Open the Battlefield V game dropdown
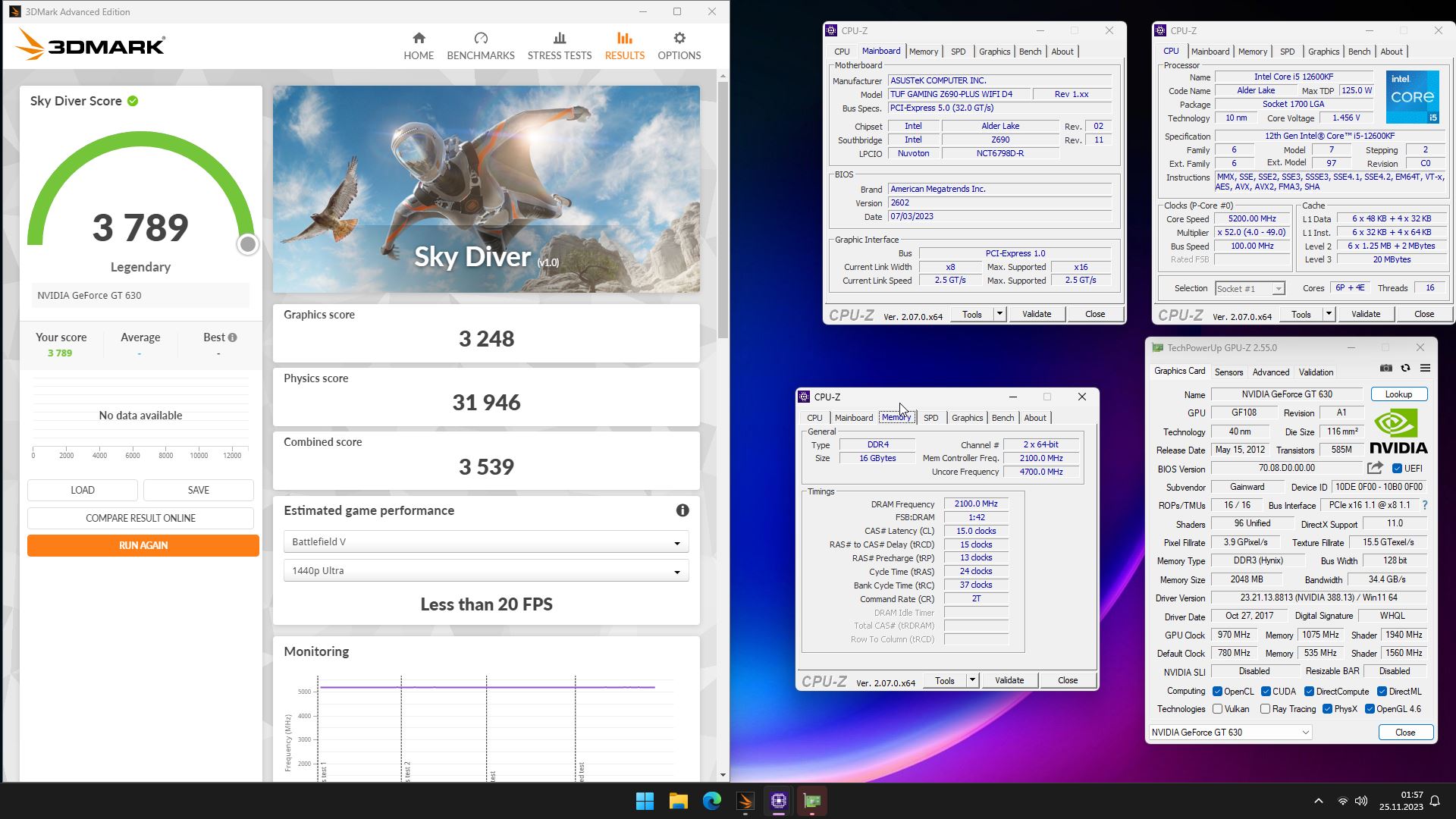The width and height of the screenshot is (1456, 819). 486,542
